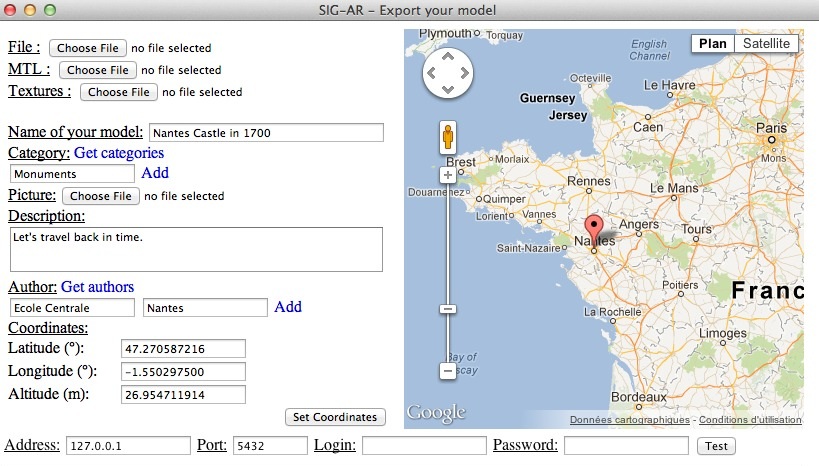Click the Bordeaux label on the map
The width and height of the screenshot is (819, 466).
(x=639, y=397)
